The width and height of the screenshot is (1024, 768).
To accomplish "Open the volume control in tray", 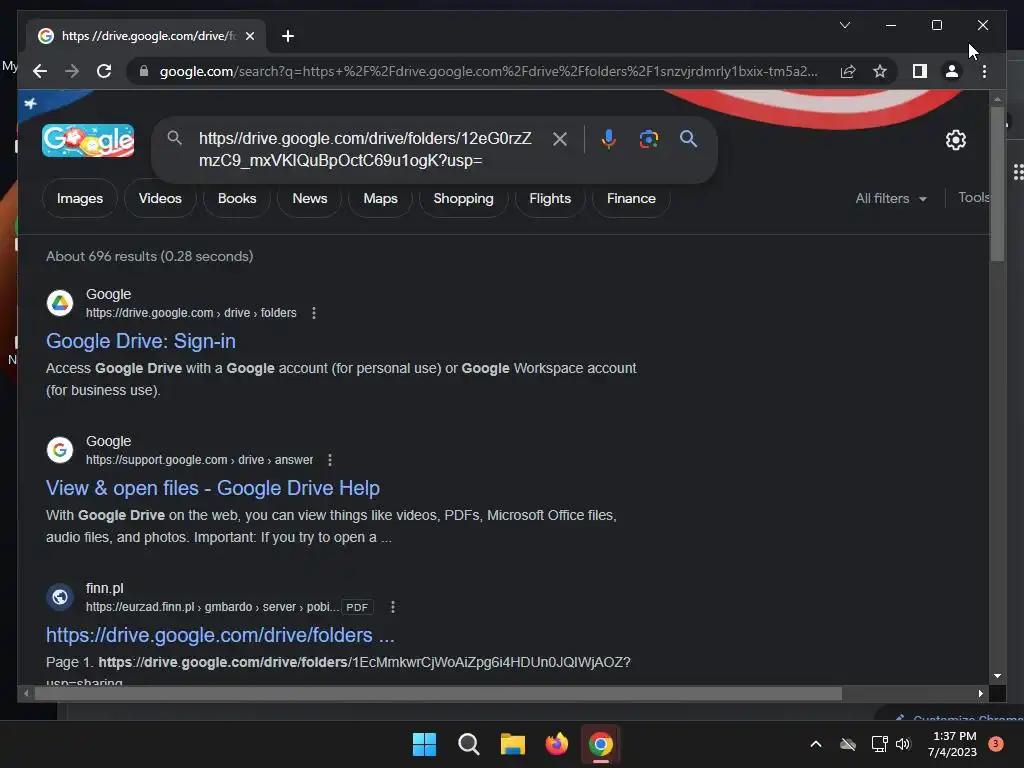I will click(903, 744).
